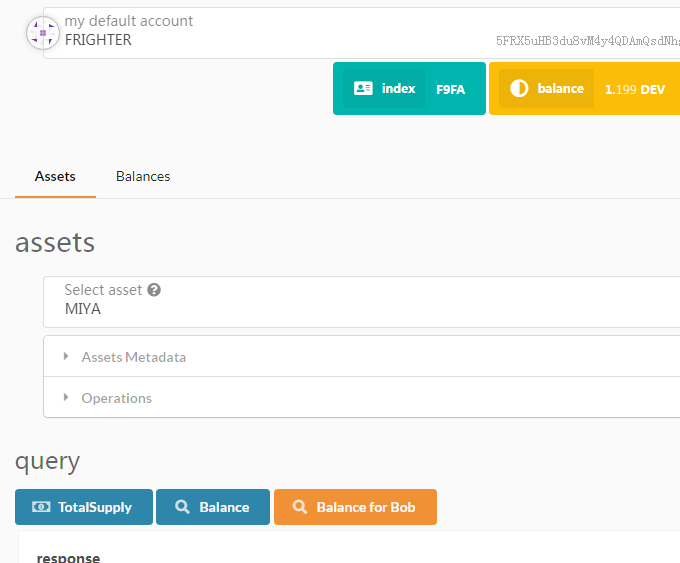680x563 pixels.
Task: Click the money icon on TotalSupply button
Action: click(41, 507)
